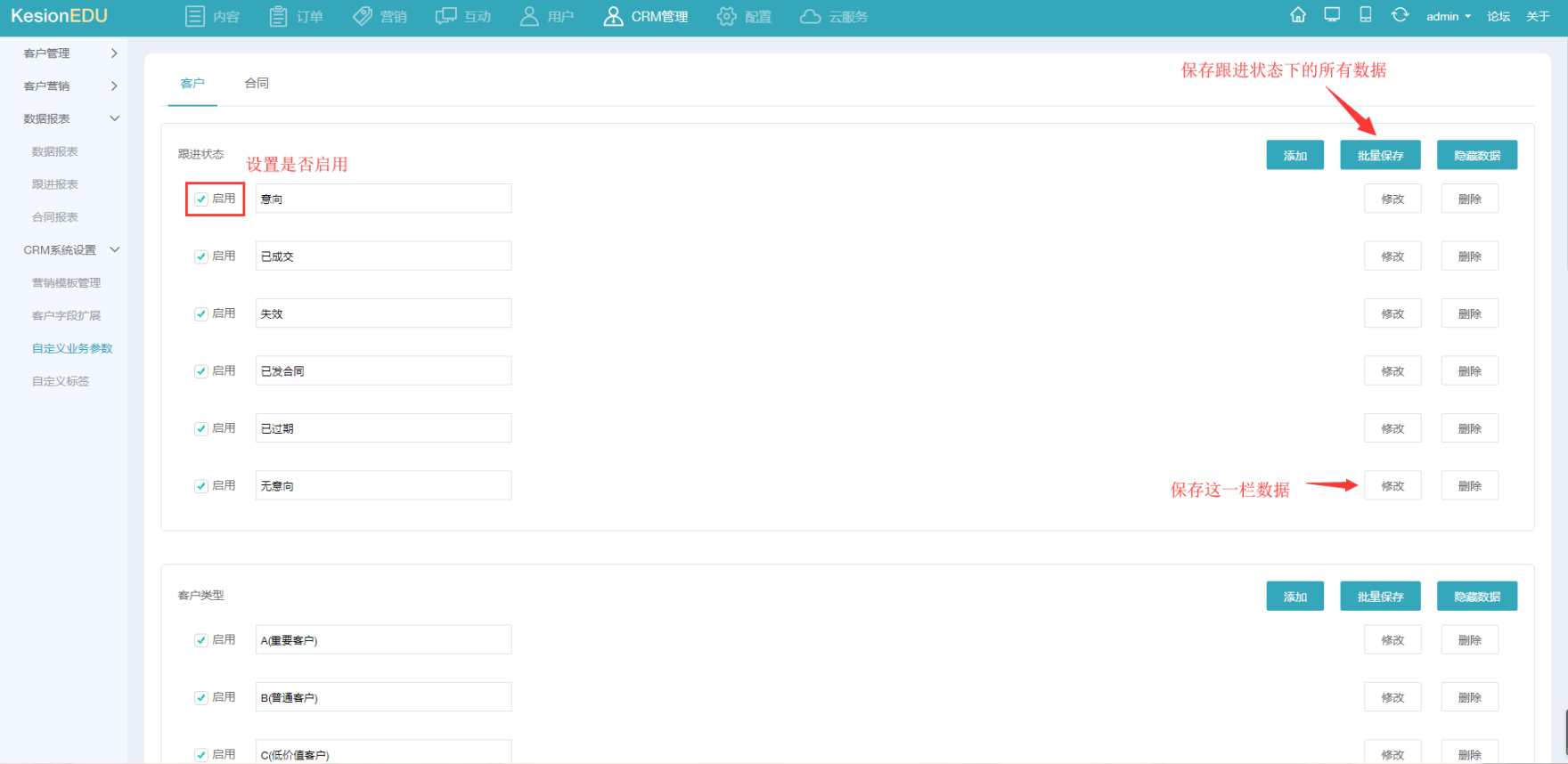Screen dimensions: 1568x764
Task: Toggle 启用 checkbox for 已发合同
Action: (x=201, y=371)
